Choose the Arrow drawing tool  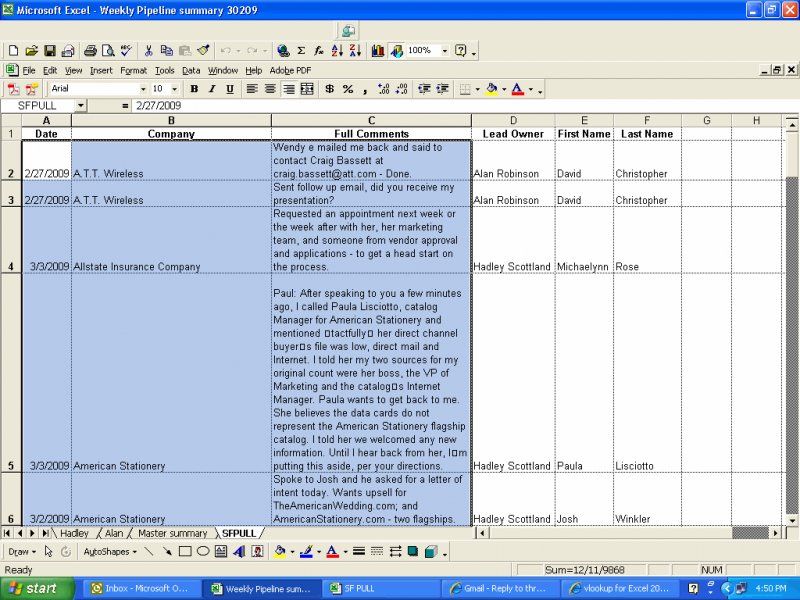pyautogui.click(x=167, y=552)
